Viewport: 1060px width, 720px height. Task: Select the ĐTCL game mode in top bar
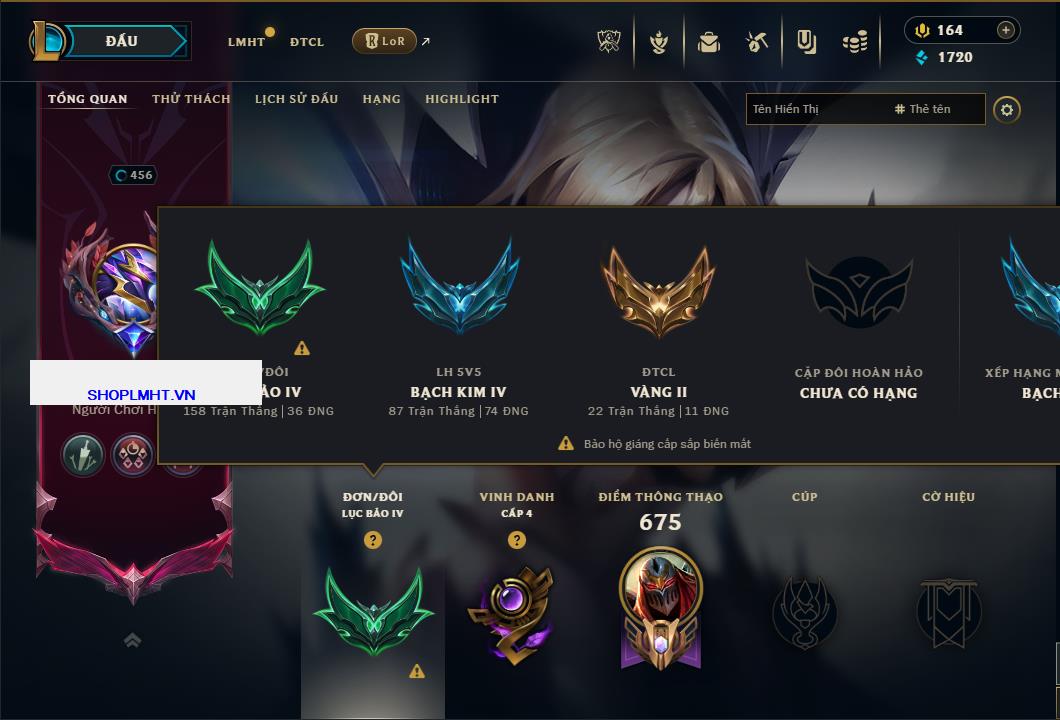pyautogui.click(x=307, y=42)
